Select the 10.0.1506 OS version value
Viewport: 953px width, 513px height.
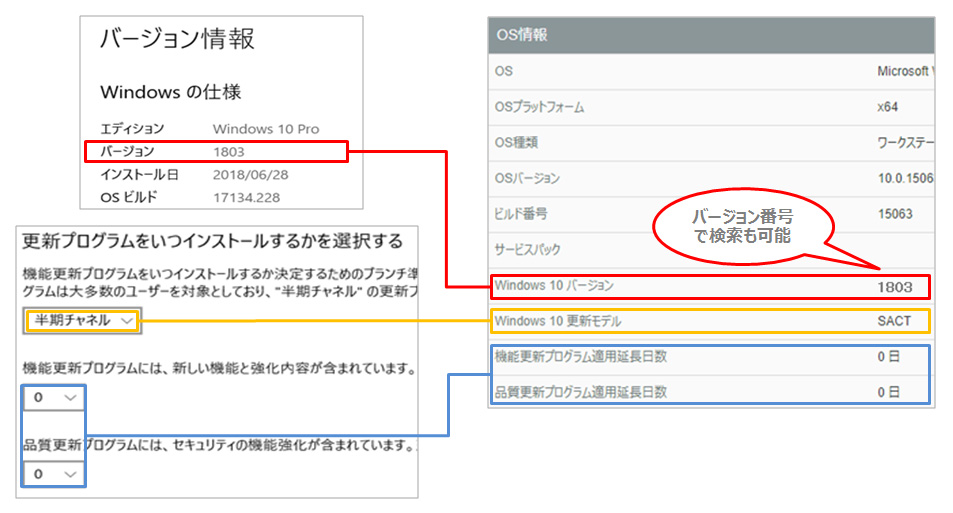click(905, 178)
